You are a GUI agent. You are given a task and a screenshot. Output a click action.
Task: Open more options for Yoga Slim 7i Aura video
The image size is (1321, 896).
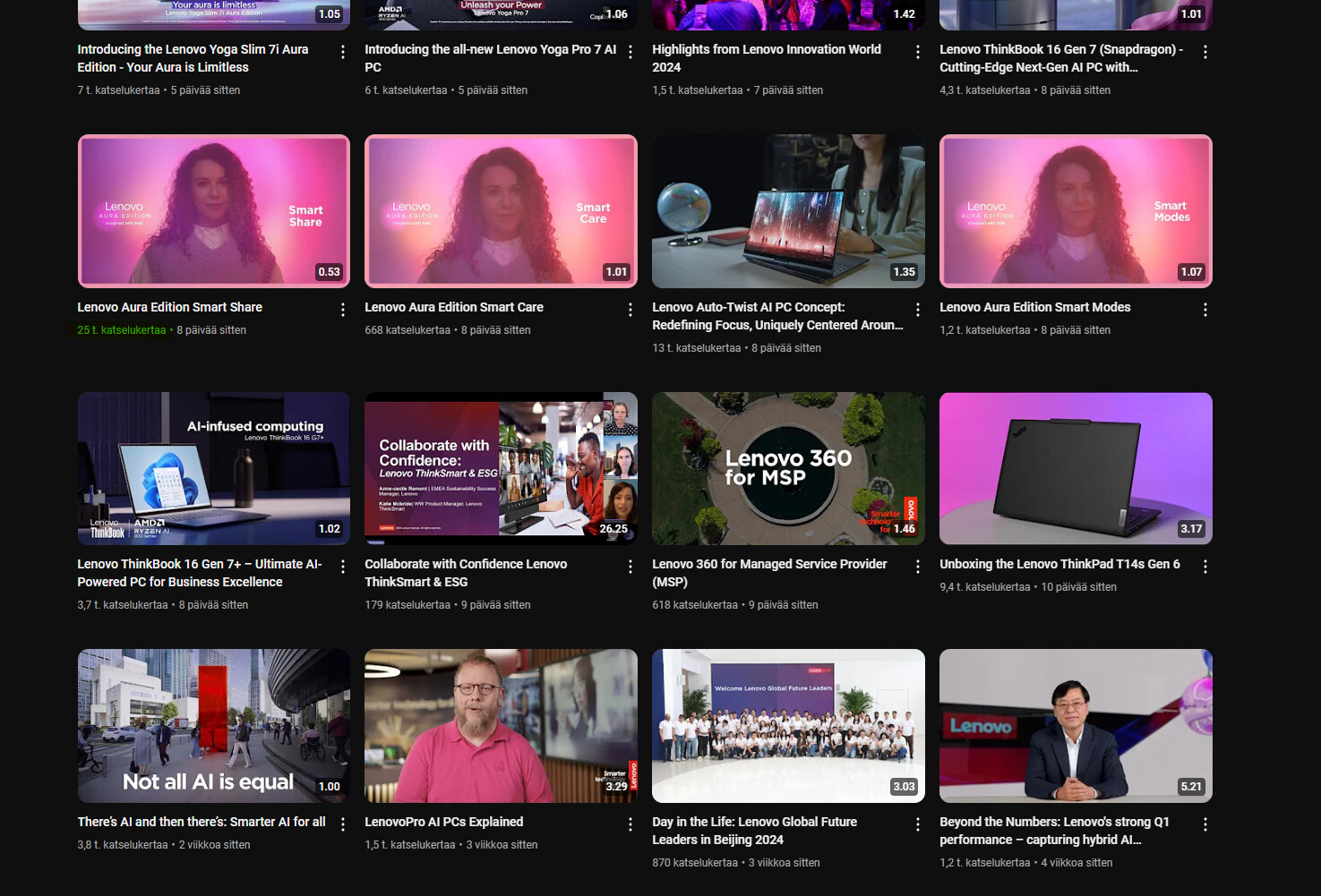pos(343,52)
